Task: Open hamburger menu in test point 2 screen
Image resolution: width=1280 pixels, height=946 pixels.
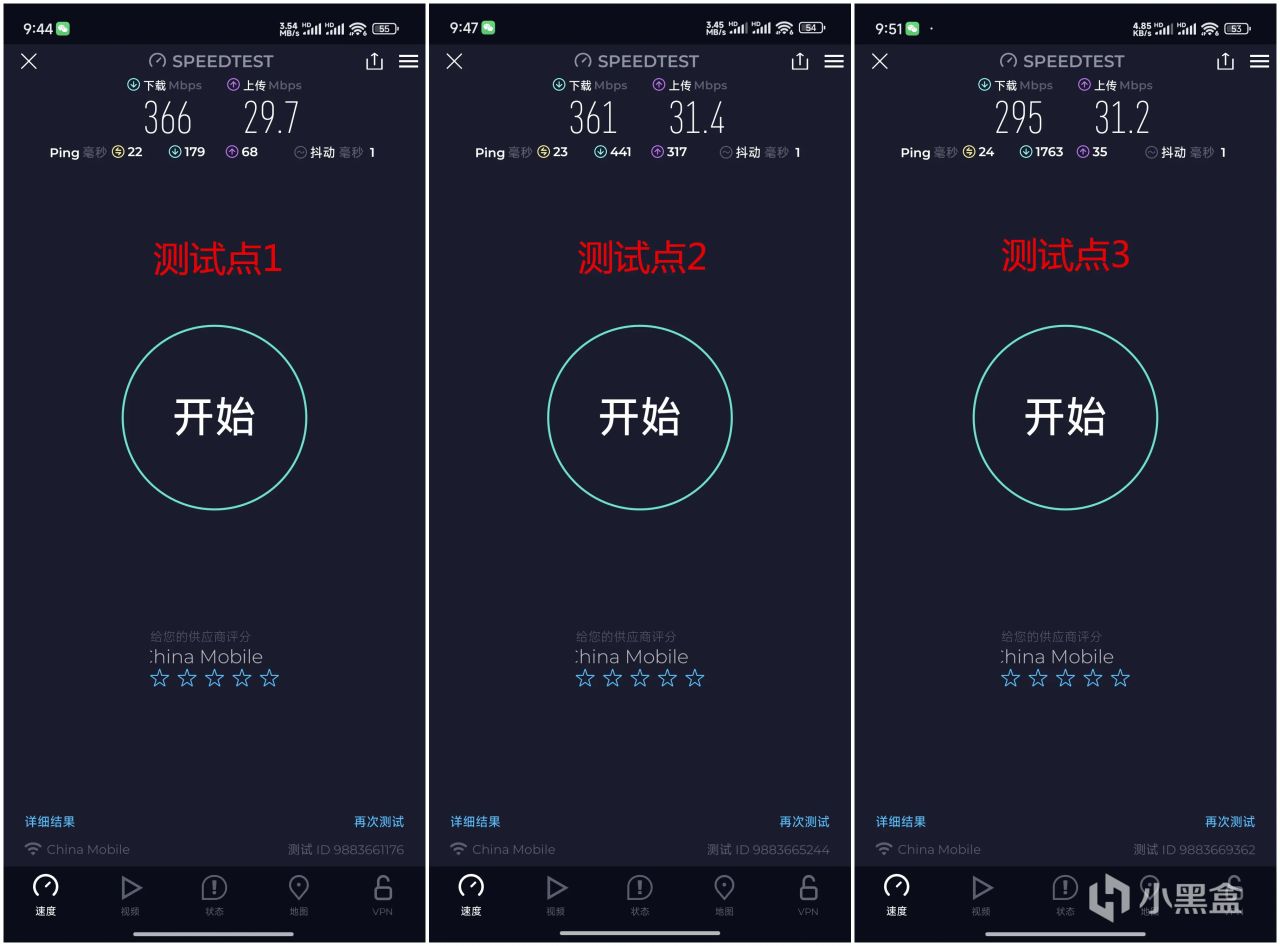Action: tap(834, 61)
